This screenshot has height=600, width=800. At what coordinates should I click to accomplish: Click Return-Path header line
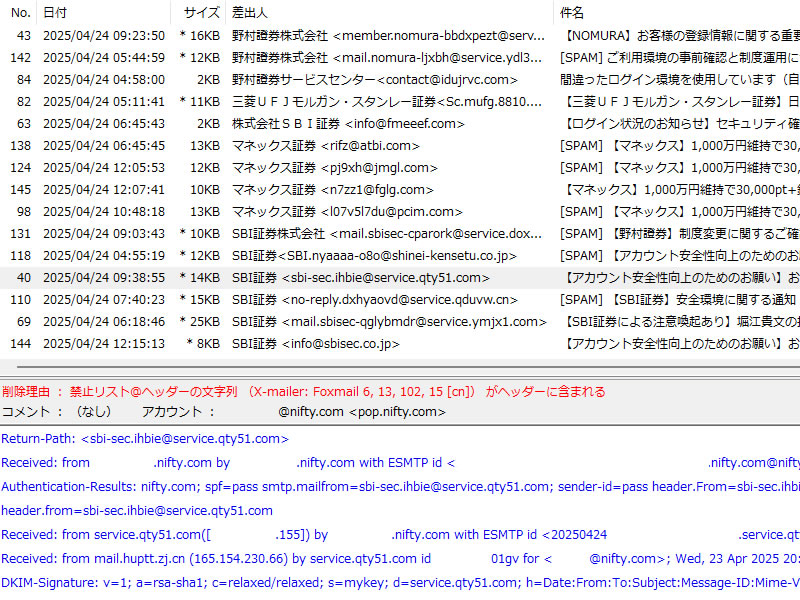[145, 438]
